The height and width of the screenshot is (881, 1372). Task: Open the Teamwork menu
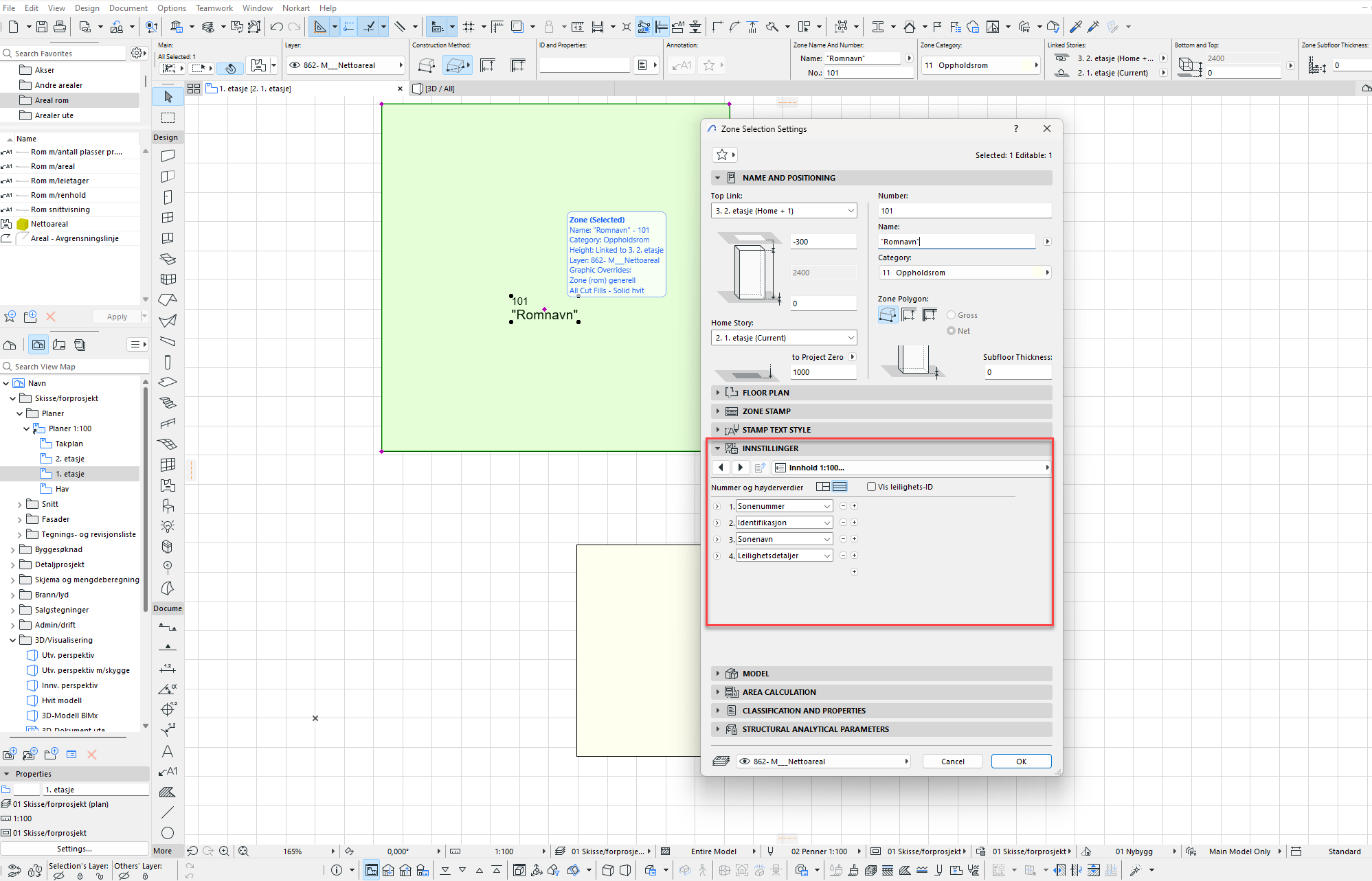214,8
